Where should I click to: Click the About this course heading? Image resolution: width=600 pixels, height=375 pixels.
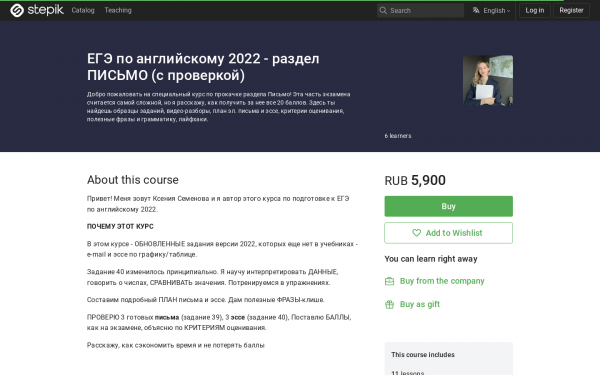(x=132, y=180)
